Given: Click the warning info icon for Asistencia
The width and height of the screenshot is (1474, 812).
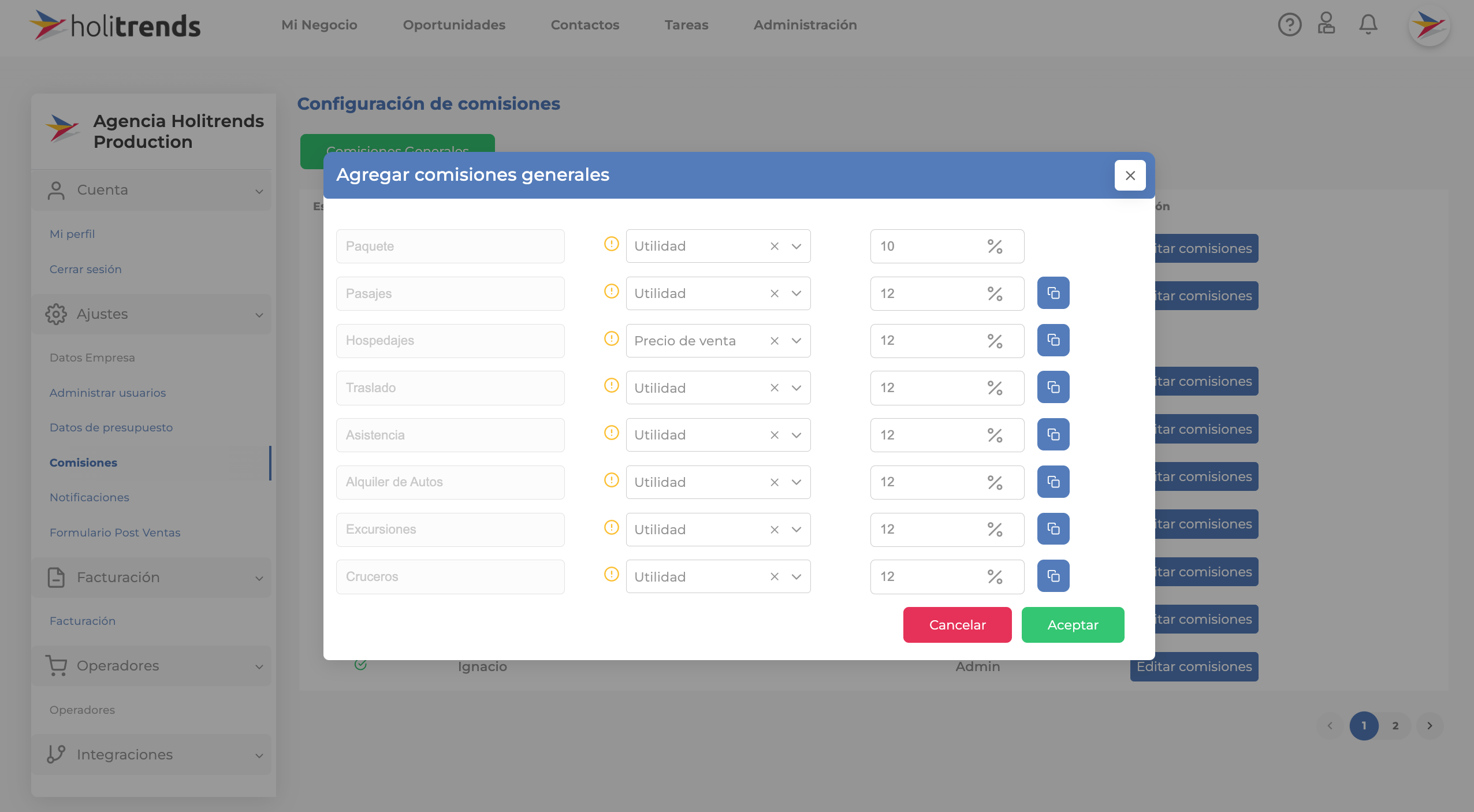Looking at the screenshot, I should point(611,433).
